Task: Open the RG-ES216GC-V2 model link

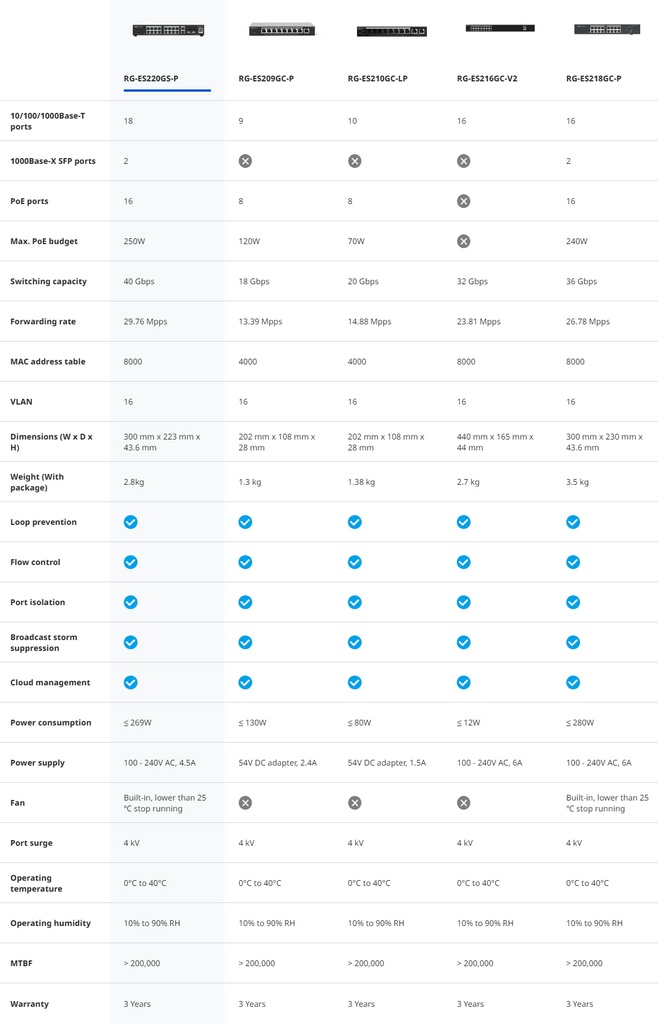Action: click(487, 78)
